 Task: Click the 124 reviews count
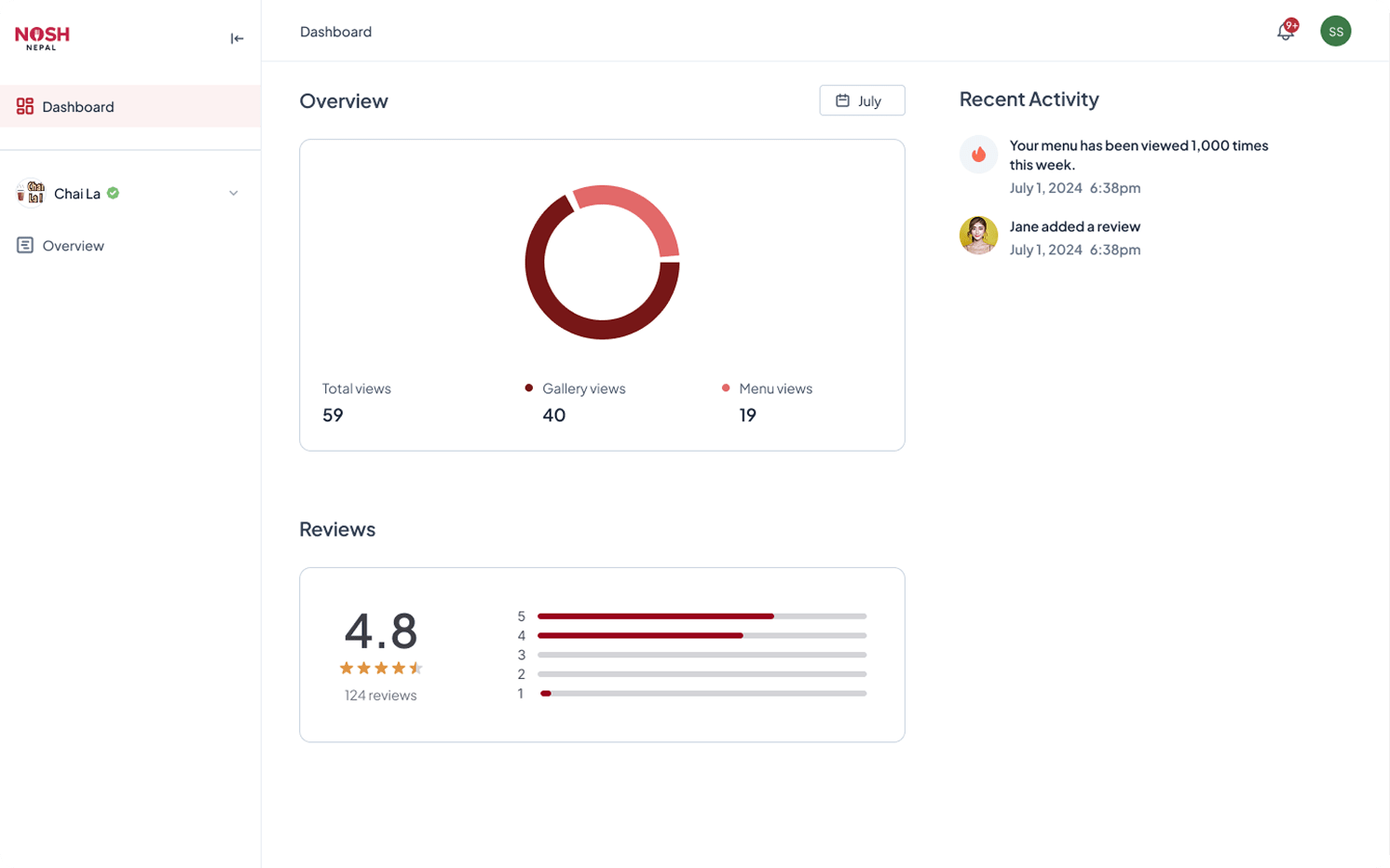click(380, 696)
